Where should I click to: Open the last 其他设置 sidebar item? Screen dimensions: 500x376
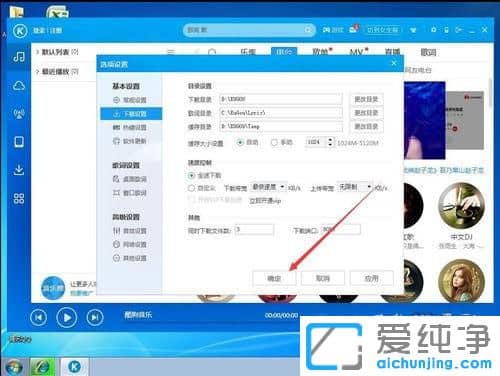(x=130, y=258)
